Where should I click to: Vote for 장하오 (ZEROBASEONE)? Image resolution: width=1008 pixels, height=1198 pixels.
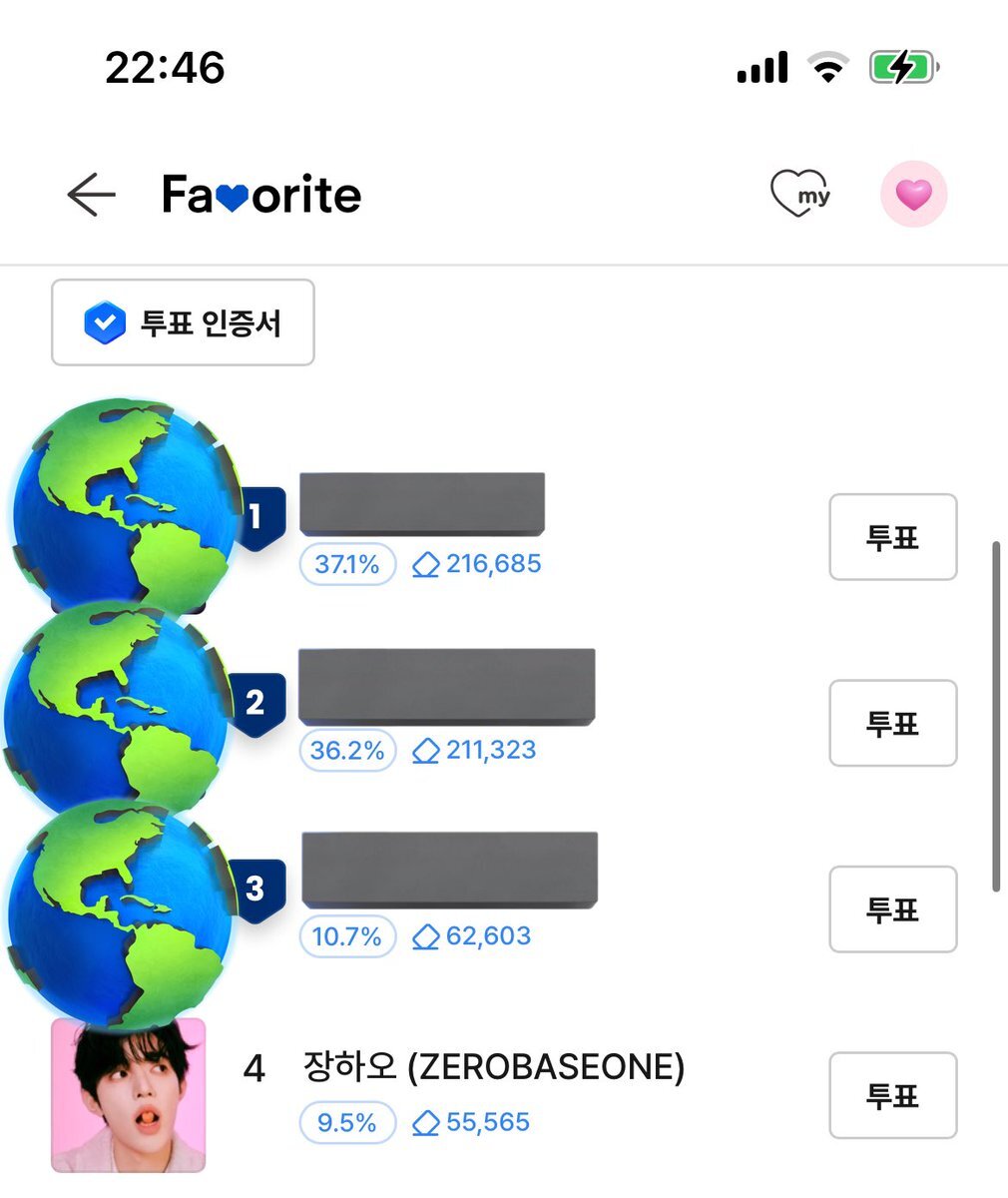pyautogui.click(x=892, y=1095)
